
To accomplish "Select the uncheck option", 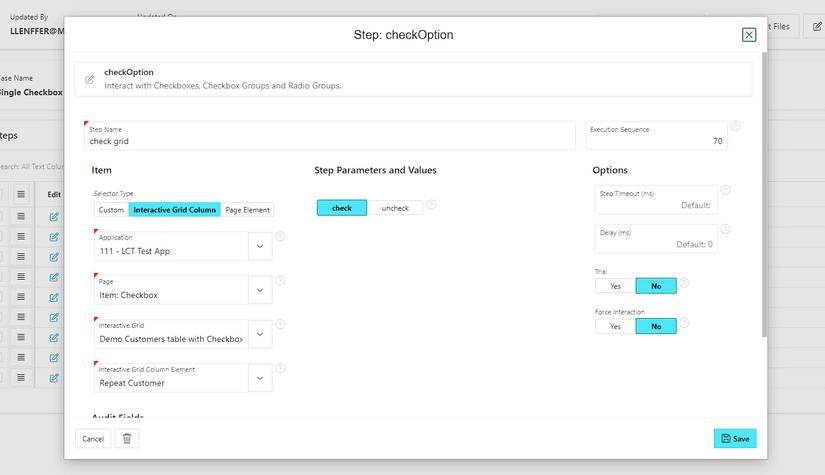I will (x=395, y=208).
